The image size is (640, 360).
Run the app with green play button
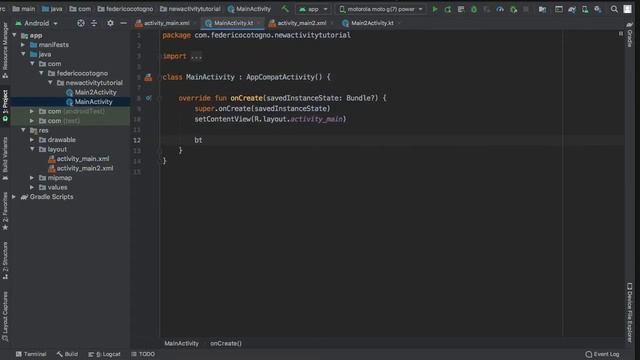pyautogui.click(x=435, y=9)
